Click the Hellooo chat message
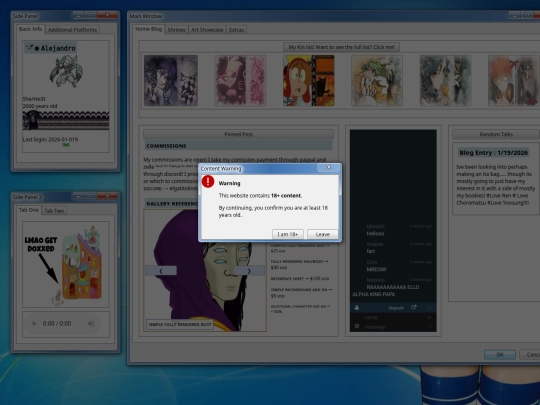 point(375,233)
